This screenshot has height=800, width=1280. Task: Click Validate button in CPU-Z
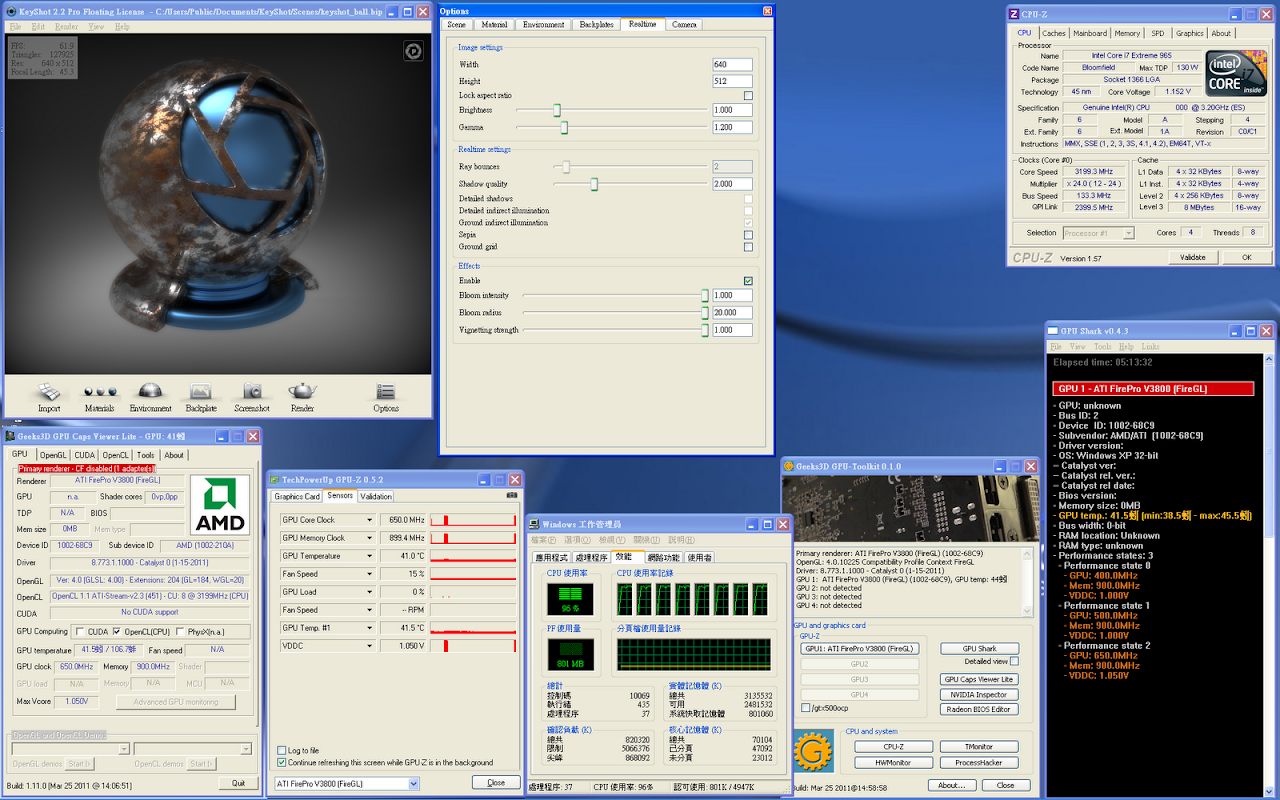1193,257
